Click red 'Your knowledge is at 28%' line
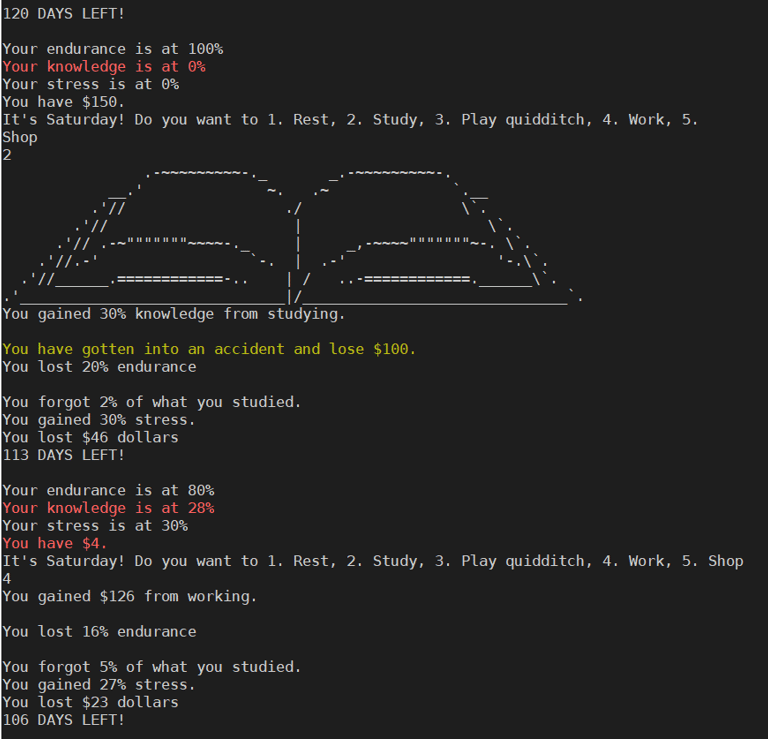 108,508
